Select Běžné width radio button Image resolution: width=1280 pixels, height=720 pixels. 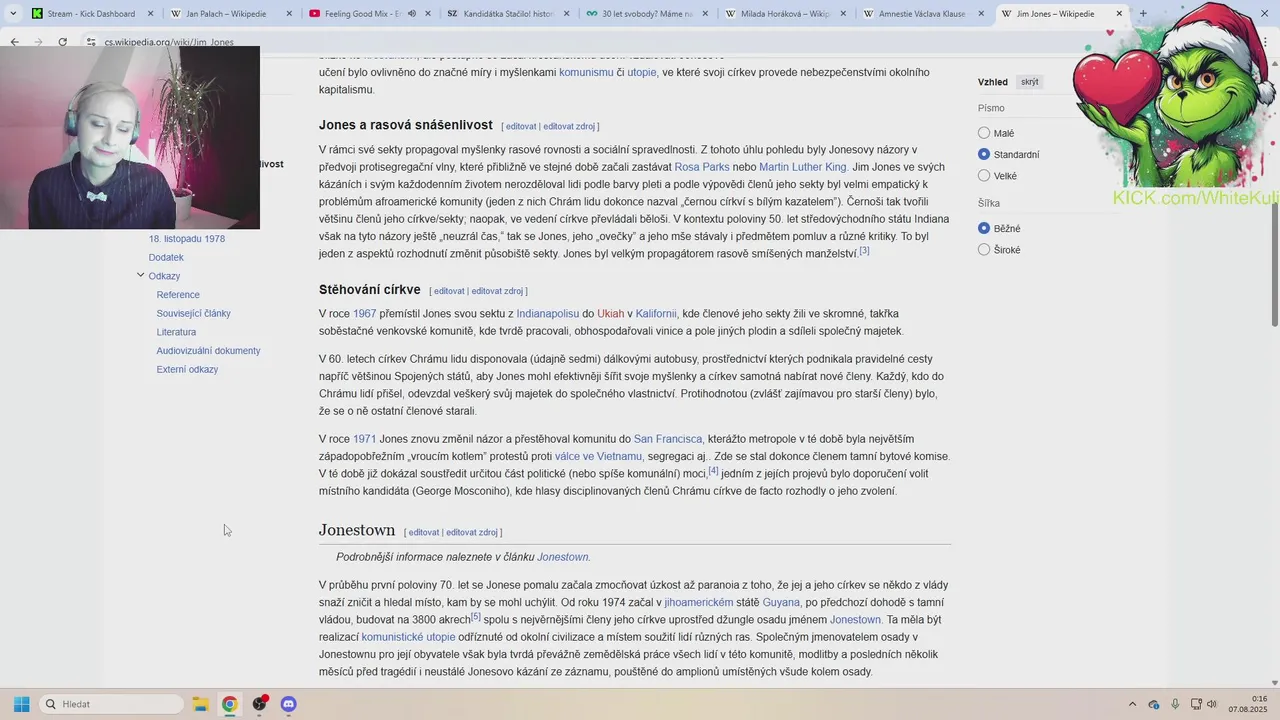tap(984, 228)
